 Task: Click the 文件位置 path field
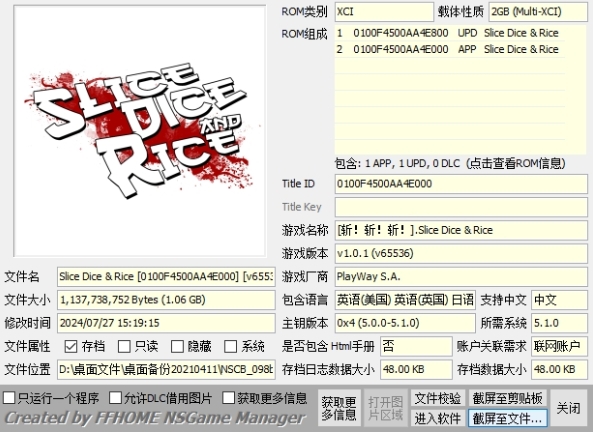(x=166, y=370)
